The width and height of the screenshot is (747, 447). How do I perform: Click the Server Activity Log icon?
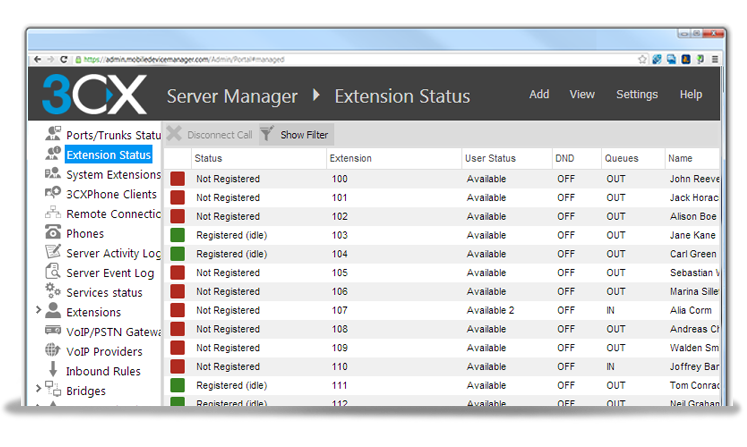[x=53, y=252]
